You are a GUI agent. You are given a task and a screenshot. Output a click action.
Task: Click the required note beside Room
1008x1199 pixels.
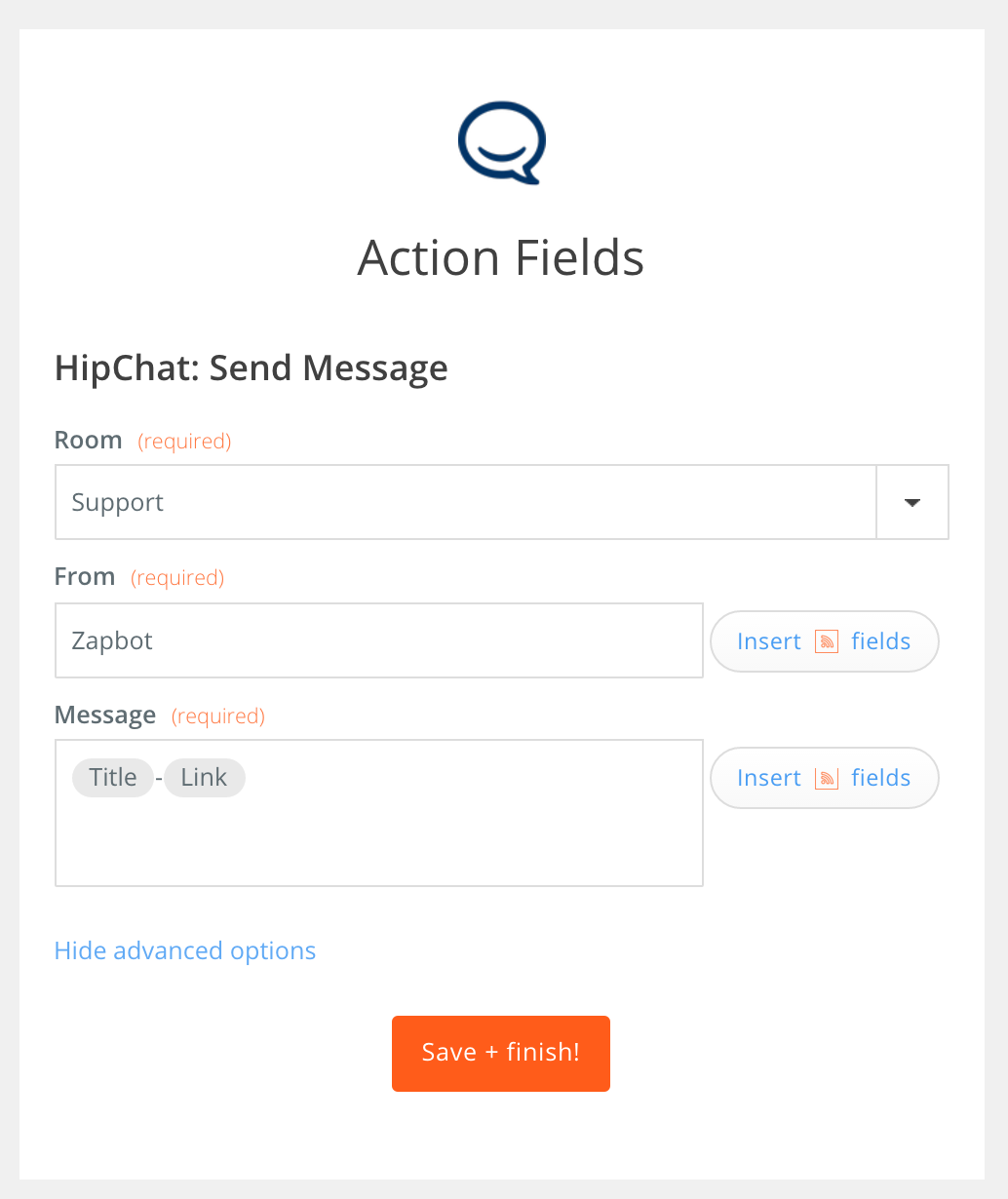184,442
